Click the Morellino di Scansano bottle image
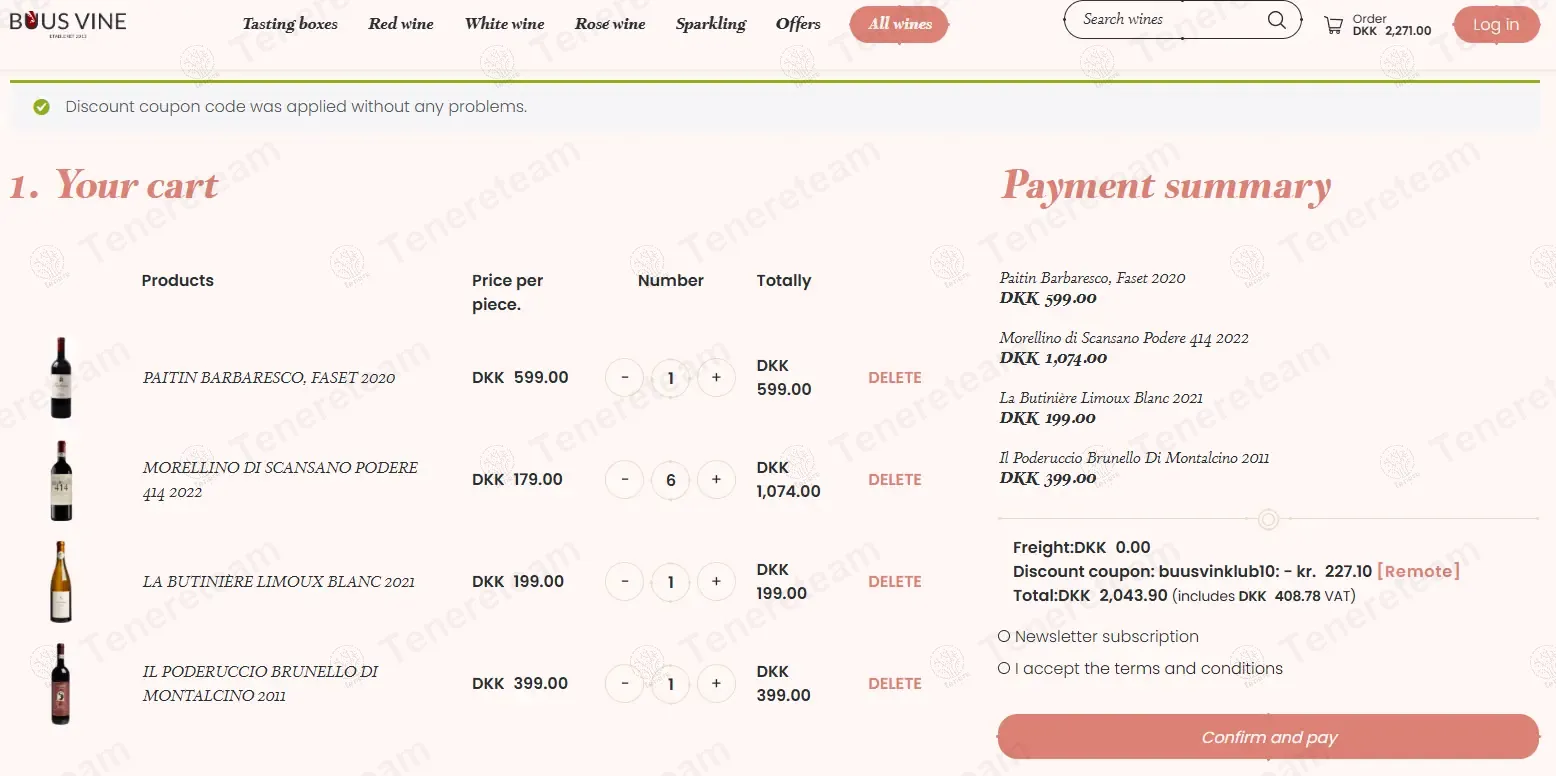The height and width of the screenshot is (776, 1556). click(61, 480)
